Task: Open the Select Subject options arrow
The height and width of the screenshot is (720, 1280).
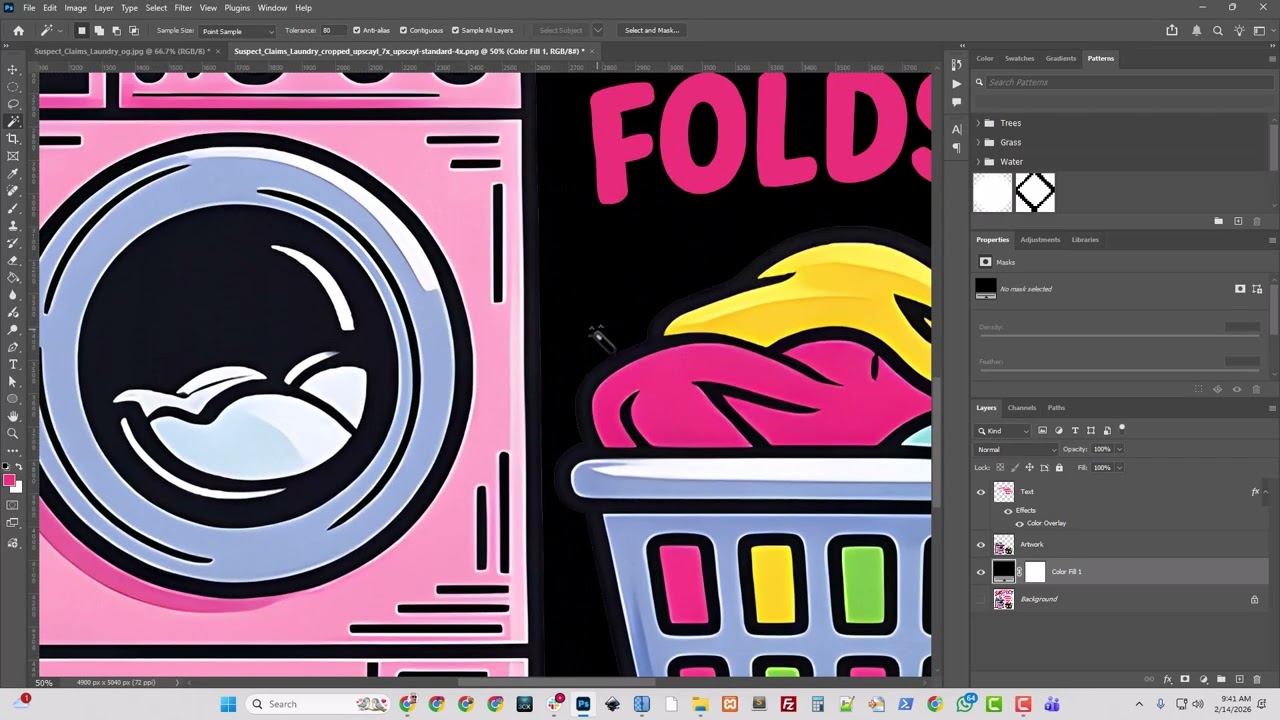Action: click(597, 30)
